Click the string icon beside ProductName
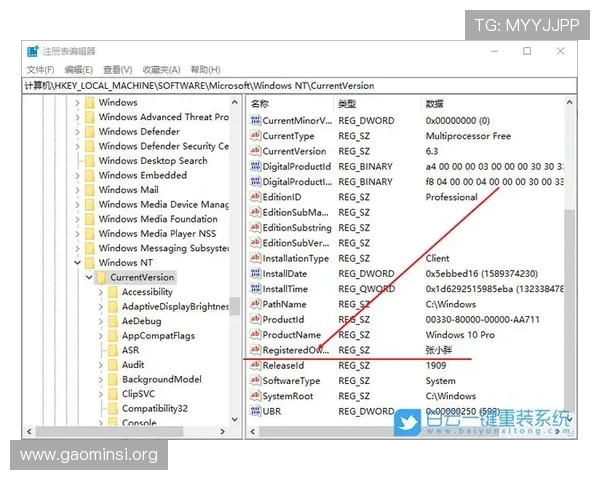 (254, 335)
